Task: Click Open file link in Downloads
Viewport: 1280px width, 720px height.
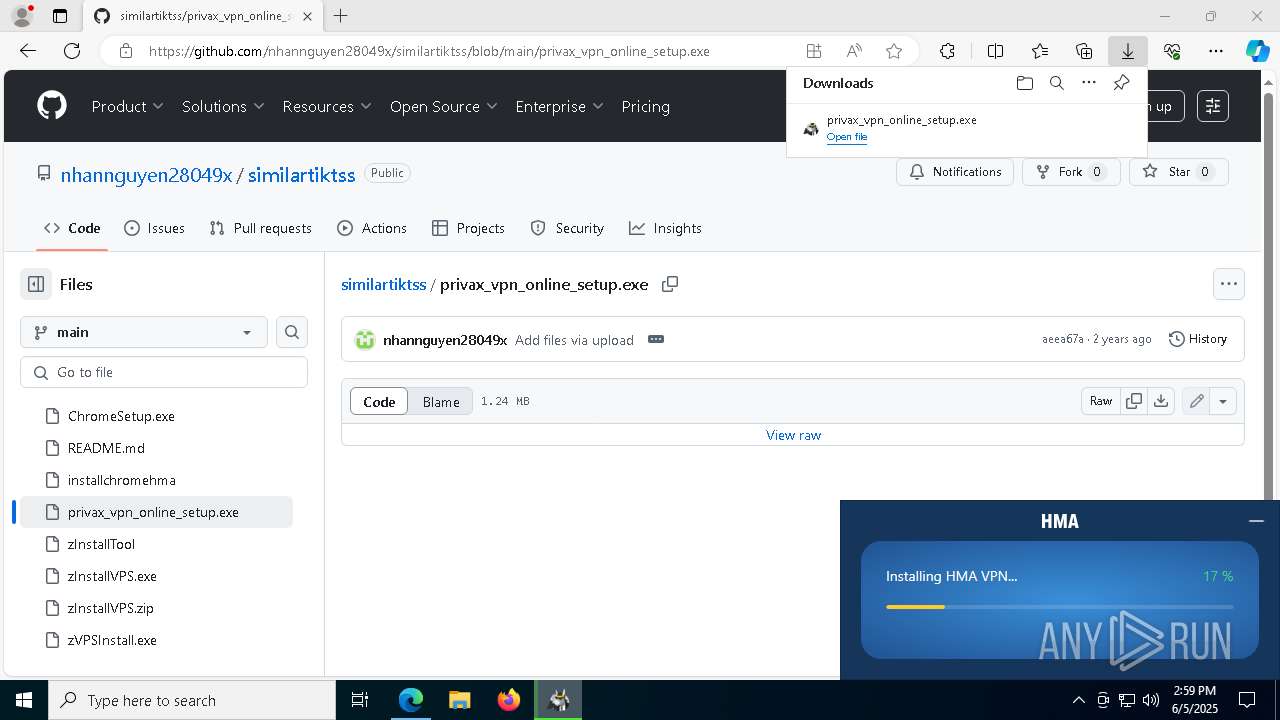Action: (847, 137)
